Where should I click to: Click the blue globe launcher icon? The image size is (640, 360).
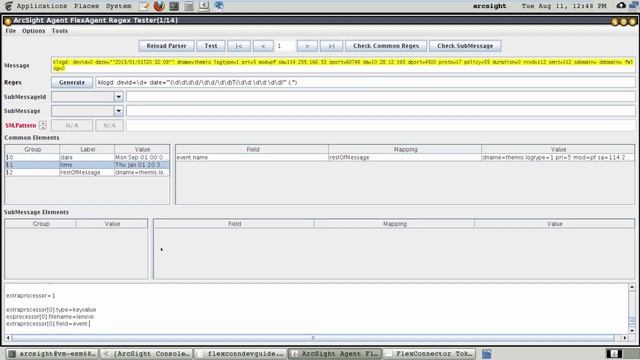[x=219, y=6]
